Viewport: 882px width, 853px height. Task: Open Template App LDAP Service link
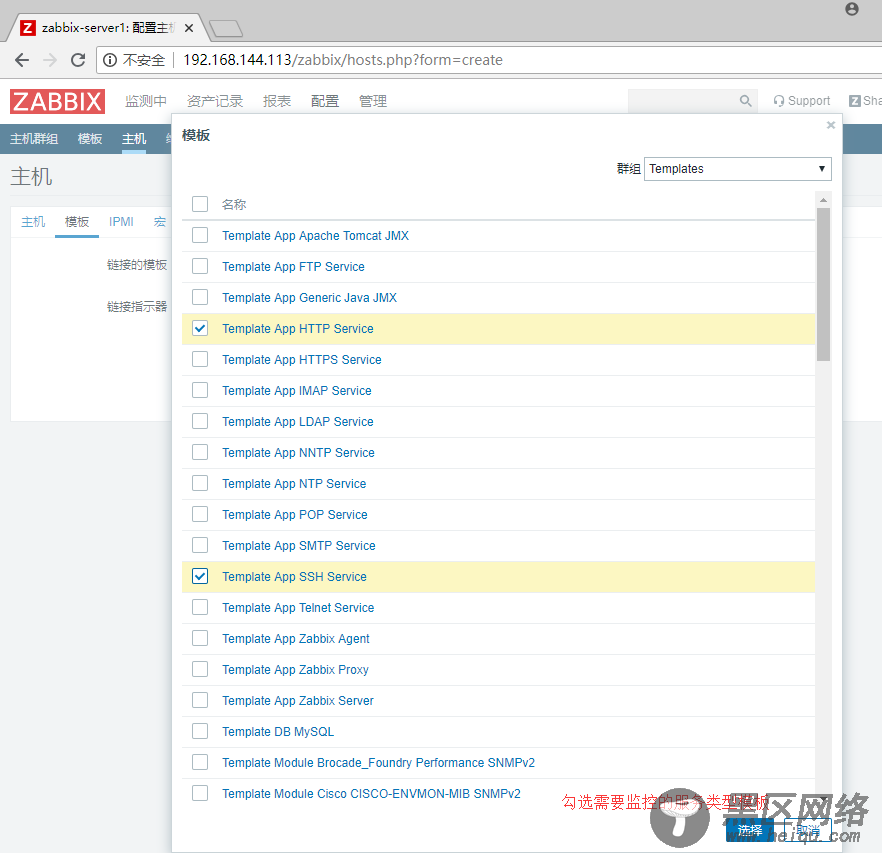point(298,421)
